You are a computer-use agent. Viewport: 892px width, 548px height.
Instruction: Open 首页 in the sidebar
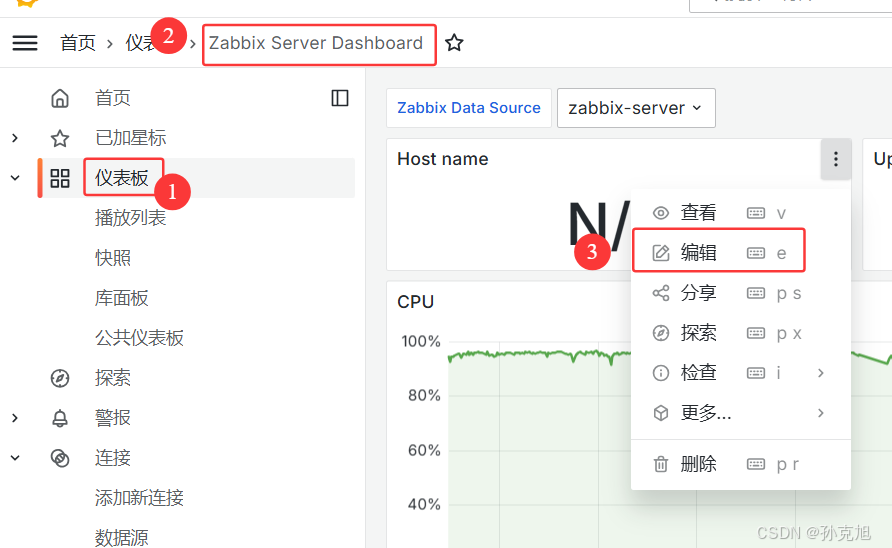coord(113,98)
